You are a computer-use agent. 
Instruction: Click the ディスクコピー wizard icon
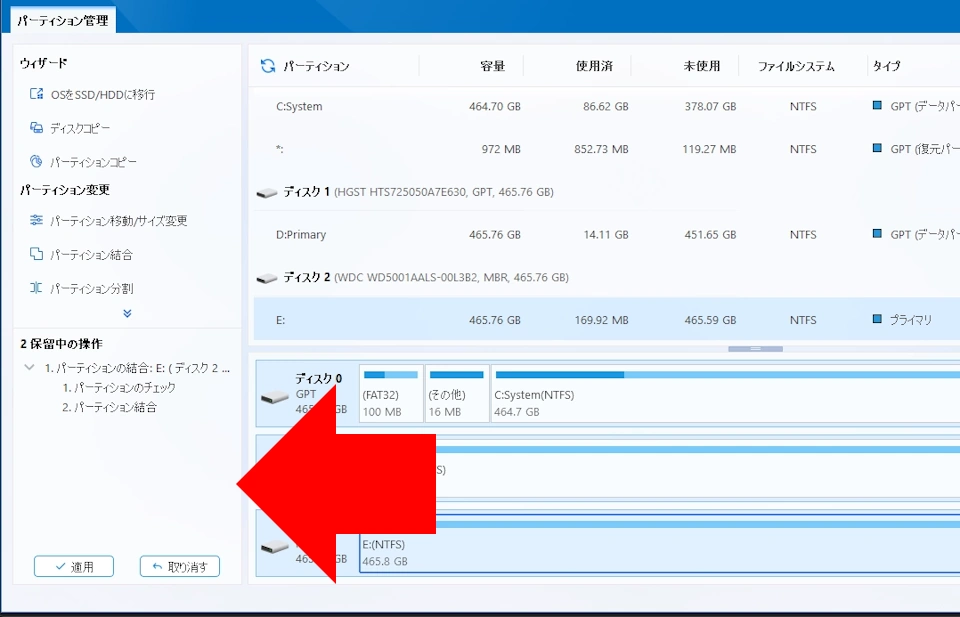click(x=36, y=127)
